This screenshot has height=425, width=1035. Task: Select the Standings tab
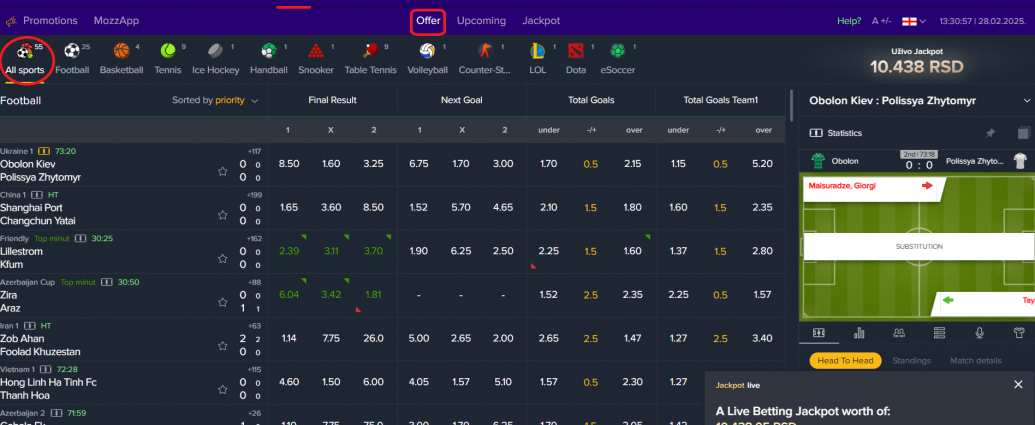(x=912, y=361)
